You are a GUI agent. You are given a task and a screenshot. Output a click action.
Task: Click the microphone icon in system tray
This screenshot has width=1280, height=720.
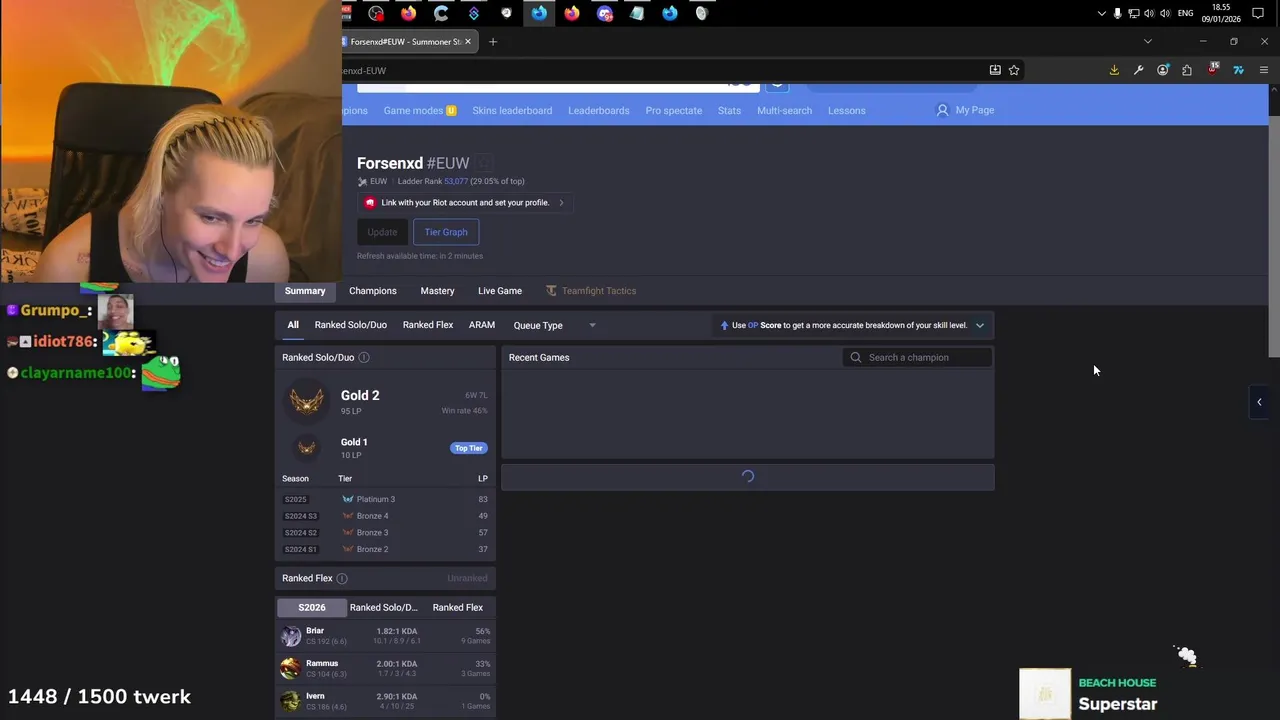pos(1118,13)
